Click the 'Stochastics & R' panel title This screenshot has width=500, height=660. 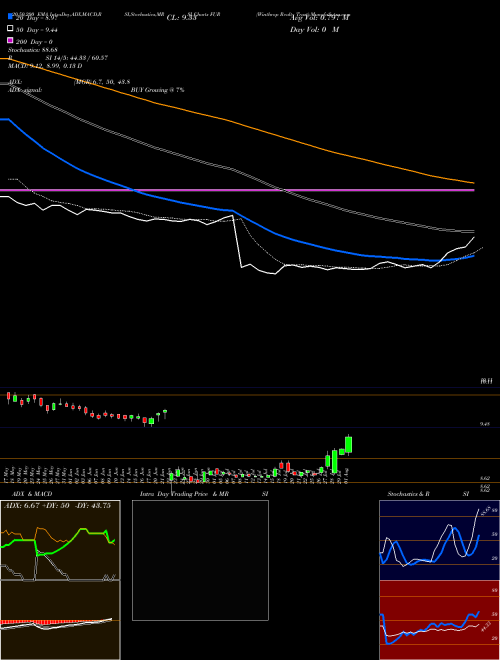[x=408, y=494]
